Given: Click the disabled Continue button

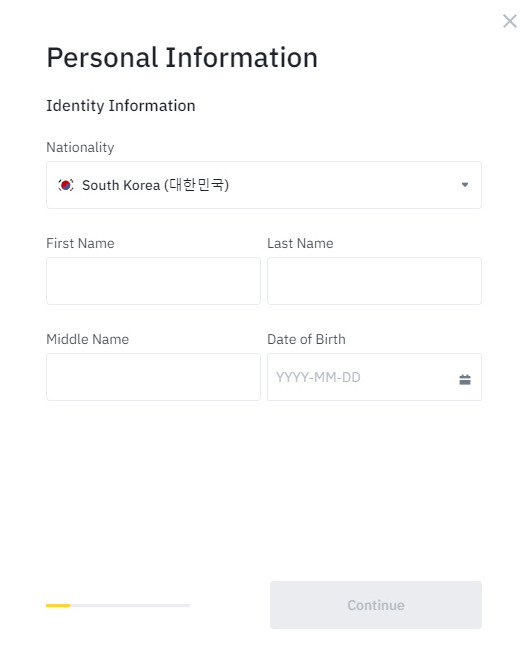Looking at the screenshot, I should click(376, 605).
